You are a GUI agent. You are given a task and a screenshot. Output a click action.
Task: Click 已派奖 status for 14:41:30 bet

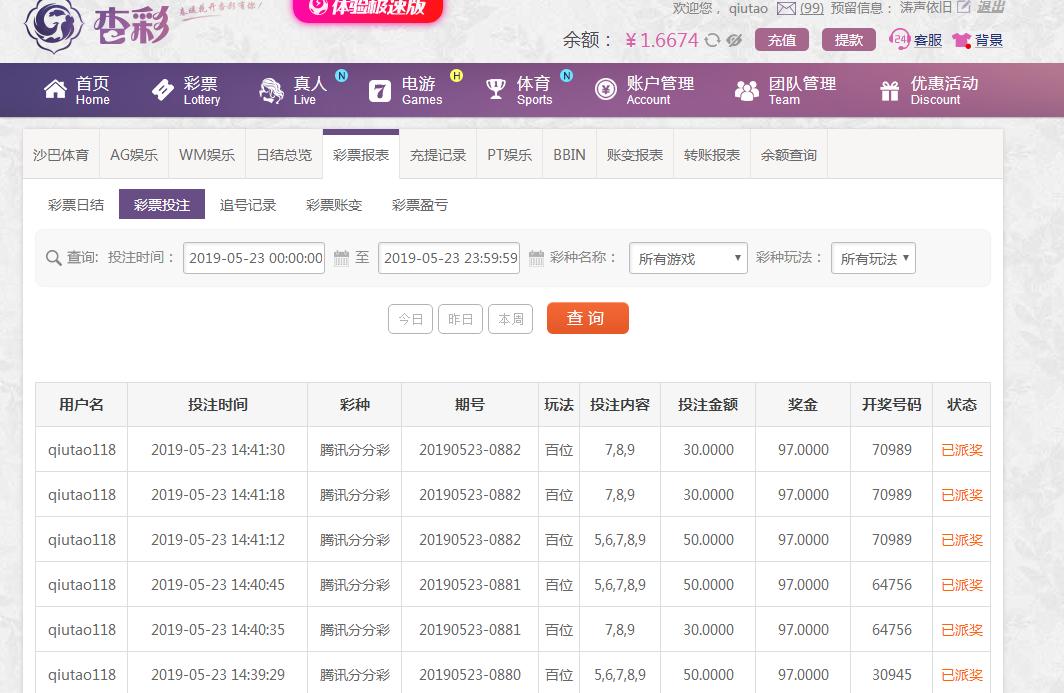coord(962,450)
